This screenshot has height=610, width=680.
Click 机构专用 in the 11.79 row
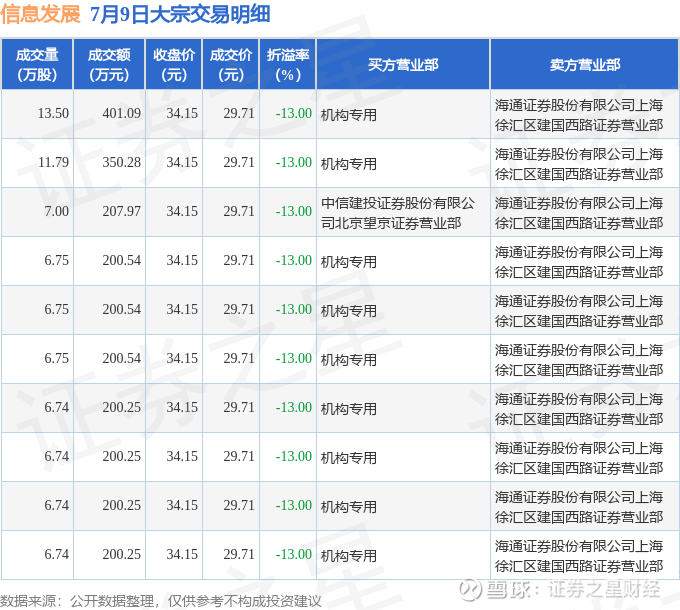point(349,164)
